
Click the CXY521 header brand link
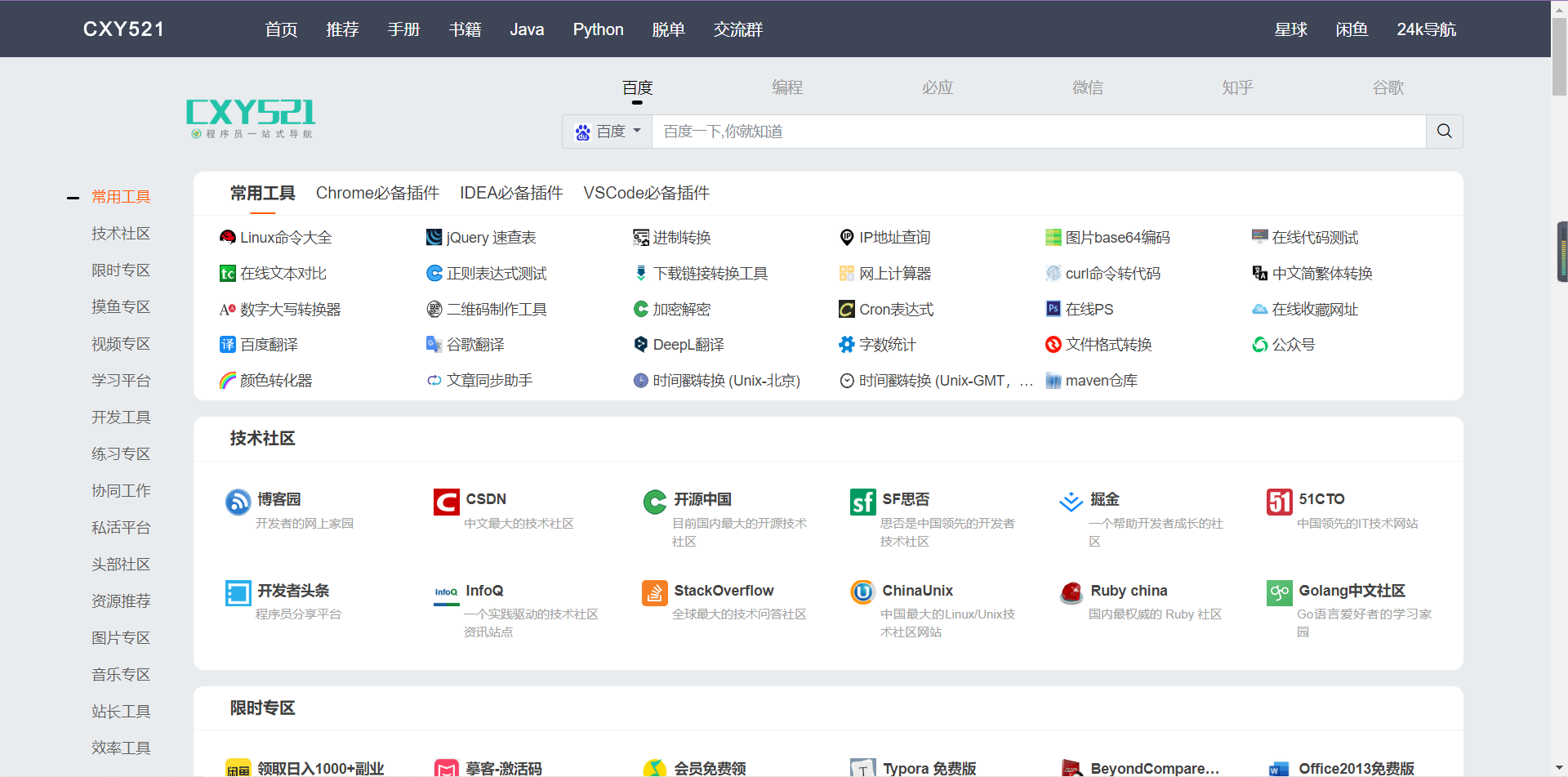[x=123, y=29]
